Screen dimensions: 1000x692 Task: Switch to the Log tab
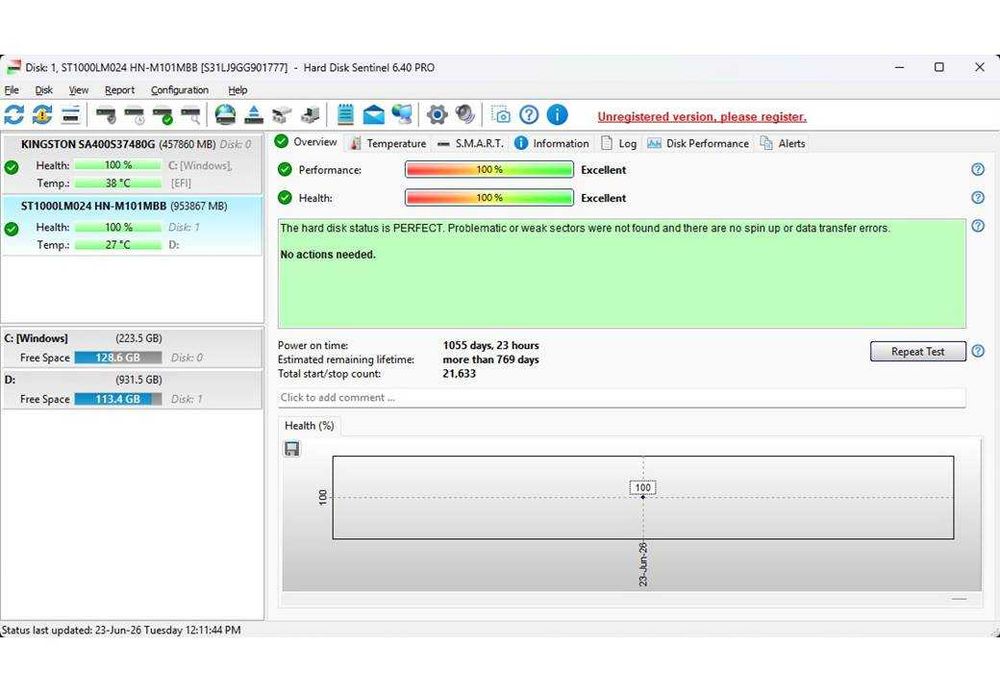coord(619,144)
